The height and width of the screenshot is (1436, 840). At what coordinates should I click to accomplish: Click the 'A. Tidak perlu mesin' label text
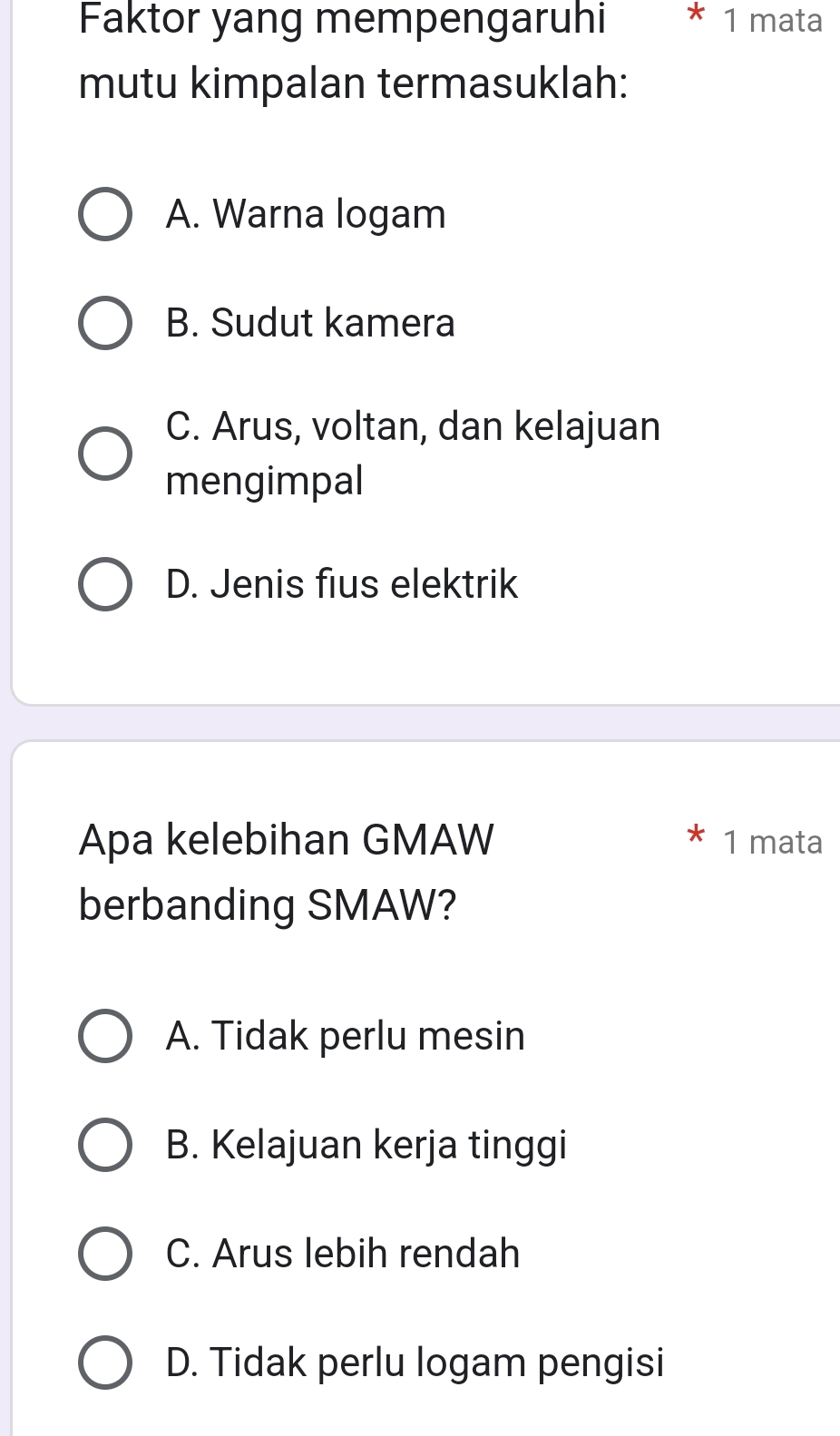pos(346,1035)
